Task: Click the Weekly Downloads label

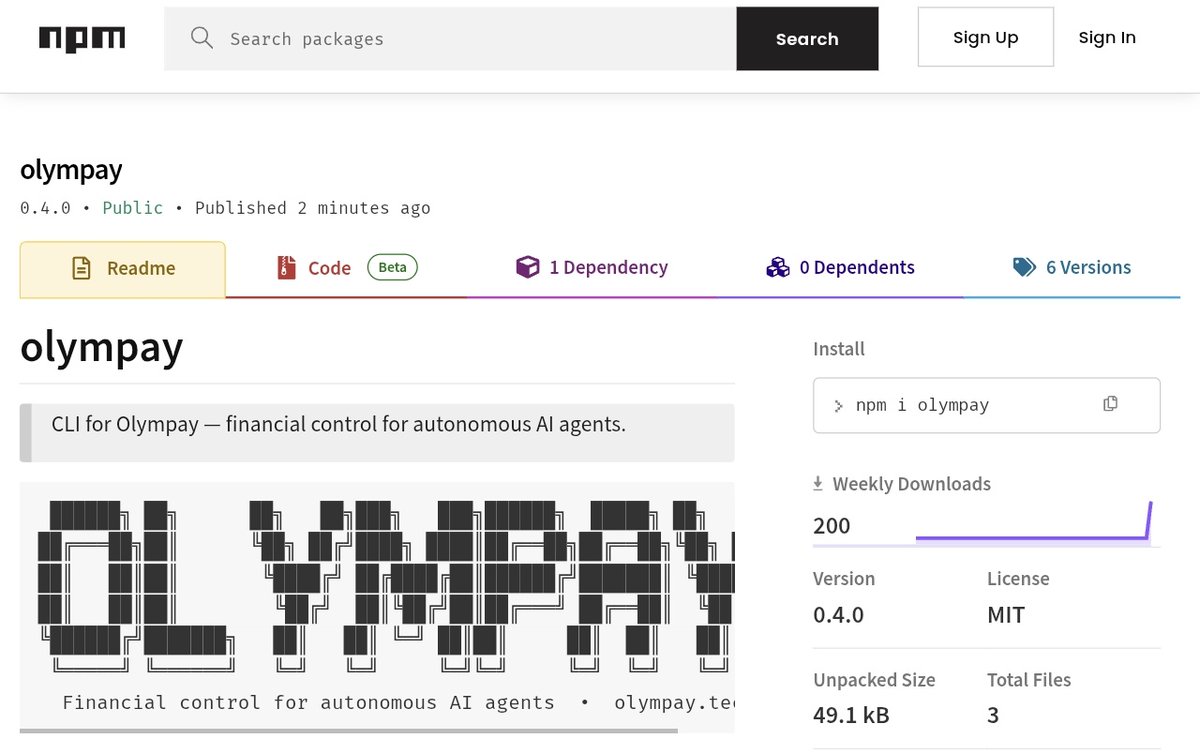Action: [x=911, y=484]
